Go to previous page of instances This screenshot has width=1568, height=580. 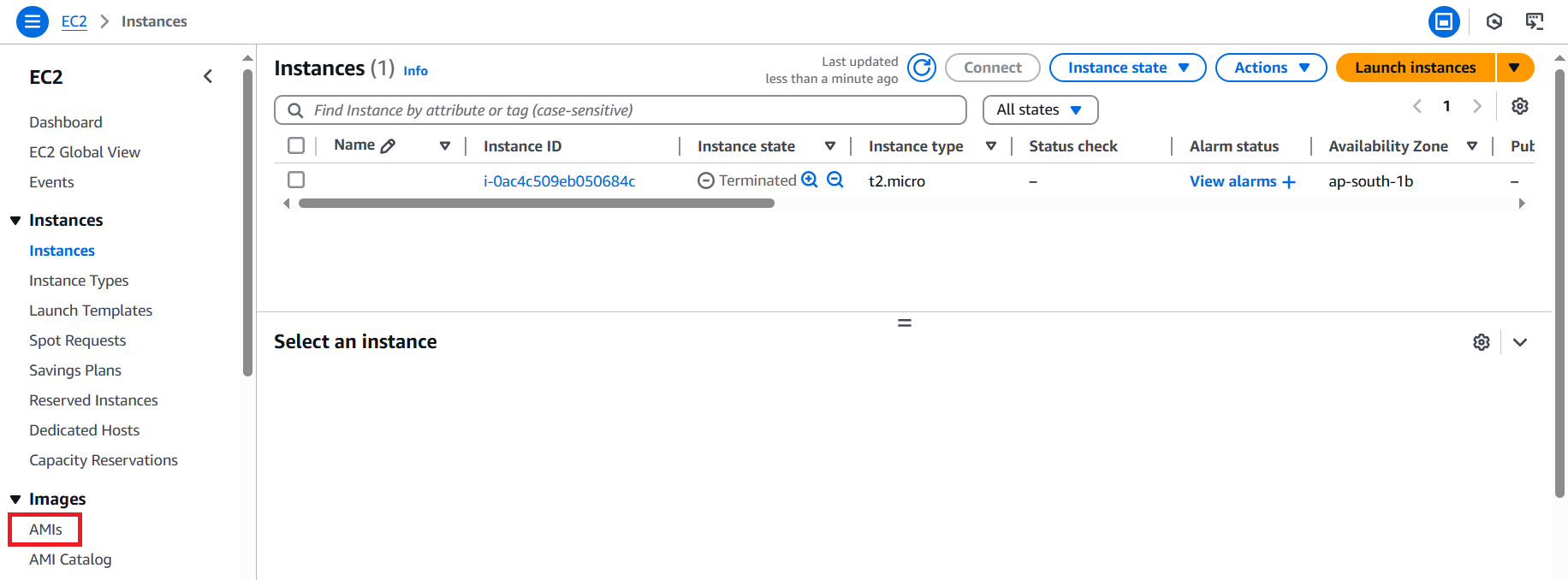point(1417,106)
